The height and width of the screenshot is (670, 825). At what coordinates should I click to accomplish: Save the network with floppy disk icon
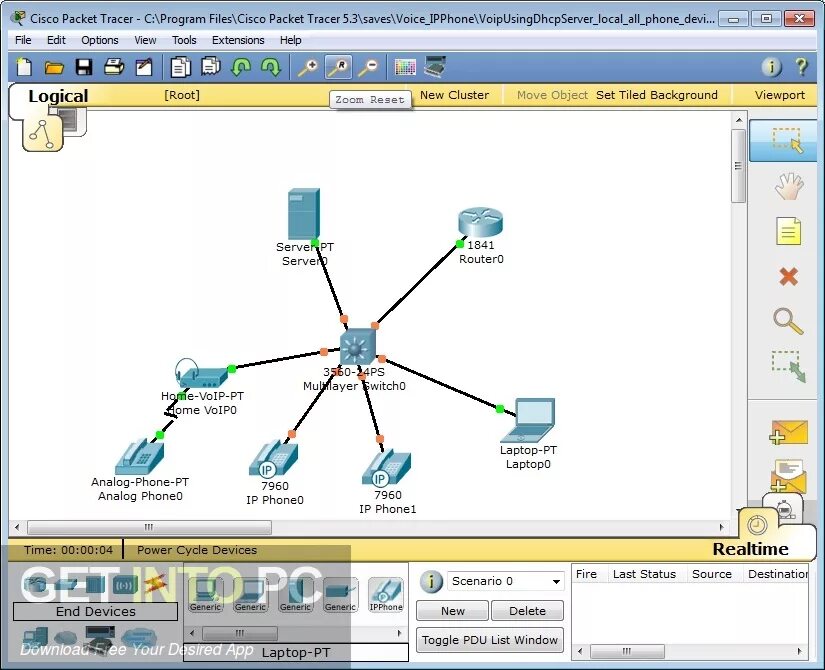pyautogui.click(x=84, y=67)
